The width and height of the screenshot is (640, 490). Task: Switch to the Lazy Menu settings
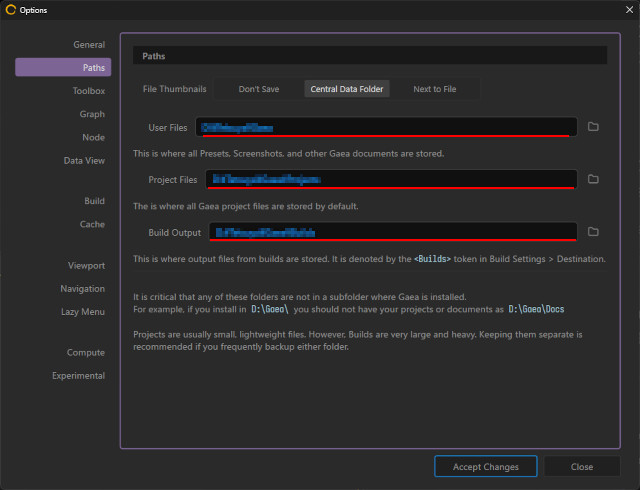tap(82, 312)
